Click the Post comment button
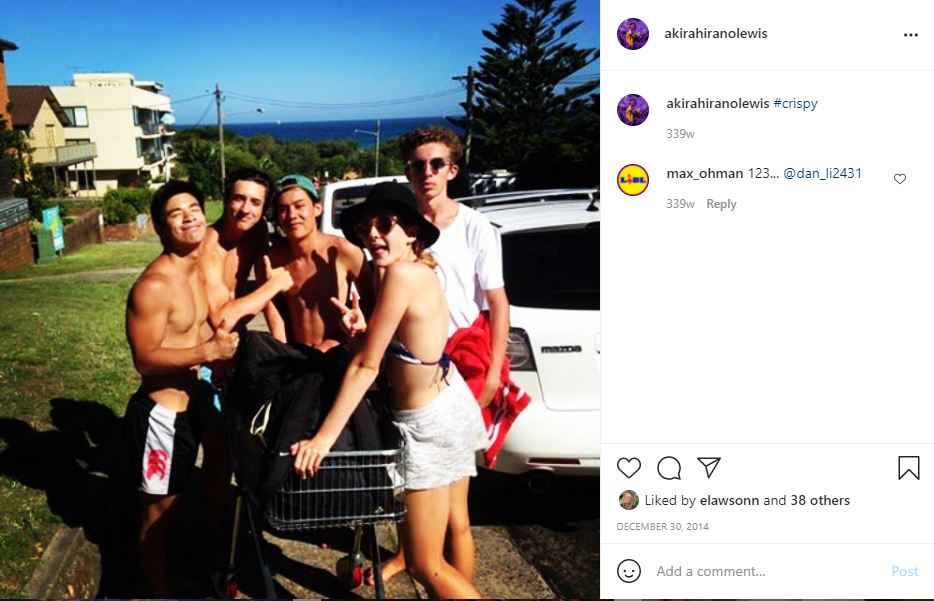 (904, 571)
